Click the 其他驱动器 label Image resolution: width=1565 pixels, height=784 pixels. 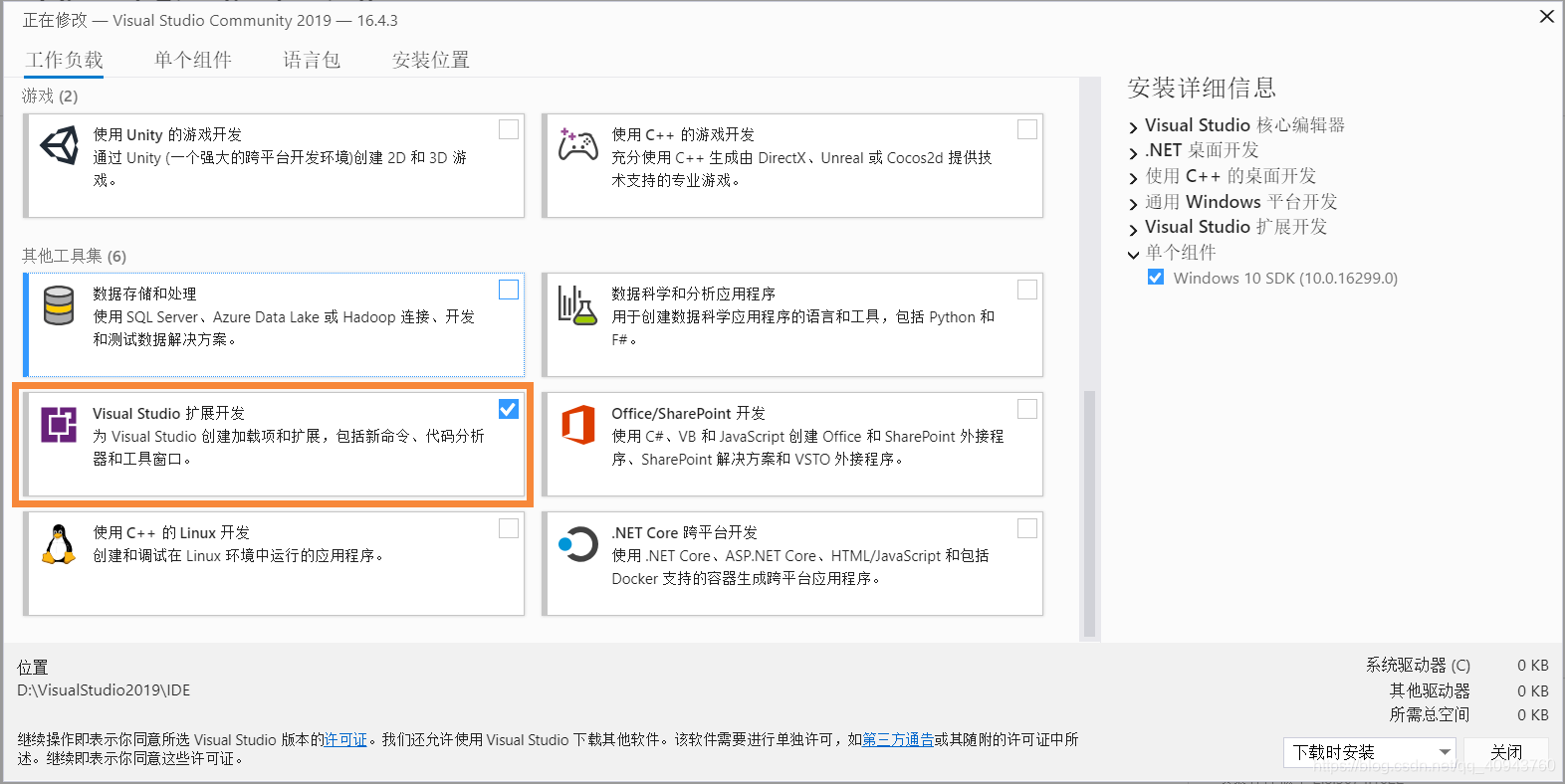coord(1430,690)
